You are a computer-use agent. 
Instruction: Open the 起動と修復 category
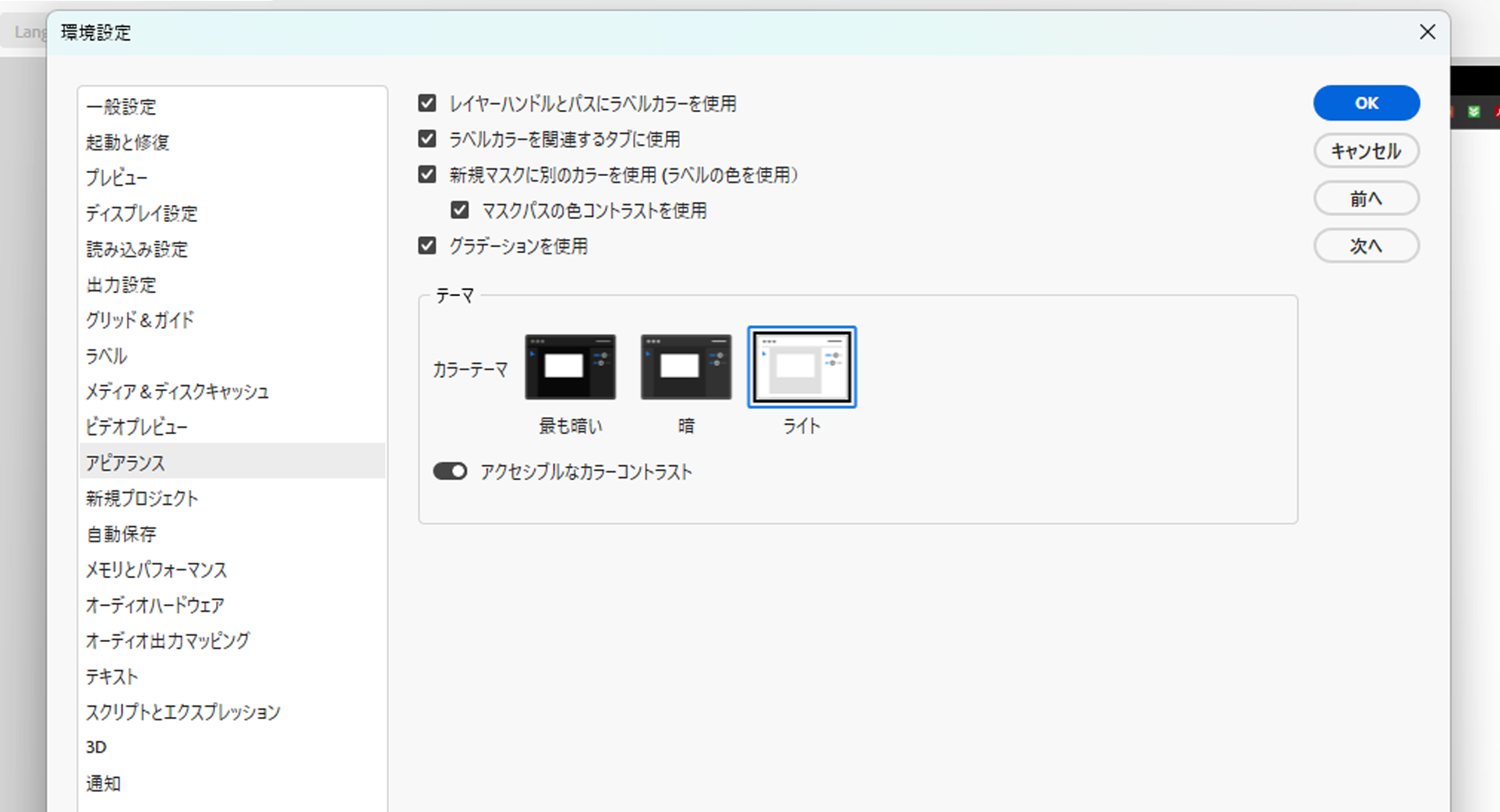pyautogui.click(x=232, y=143)
